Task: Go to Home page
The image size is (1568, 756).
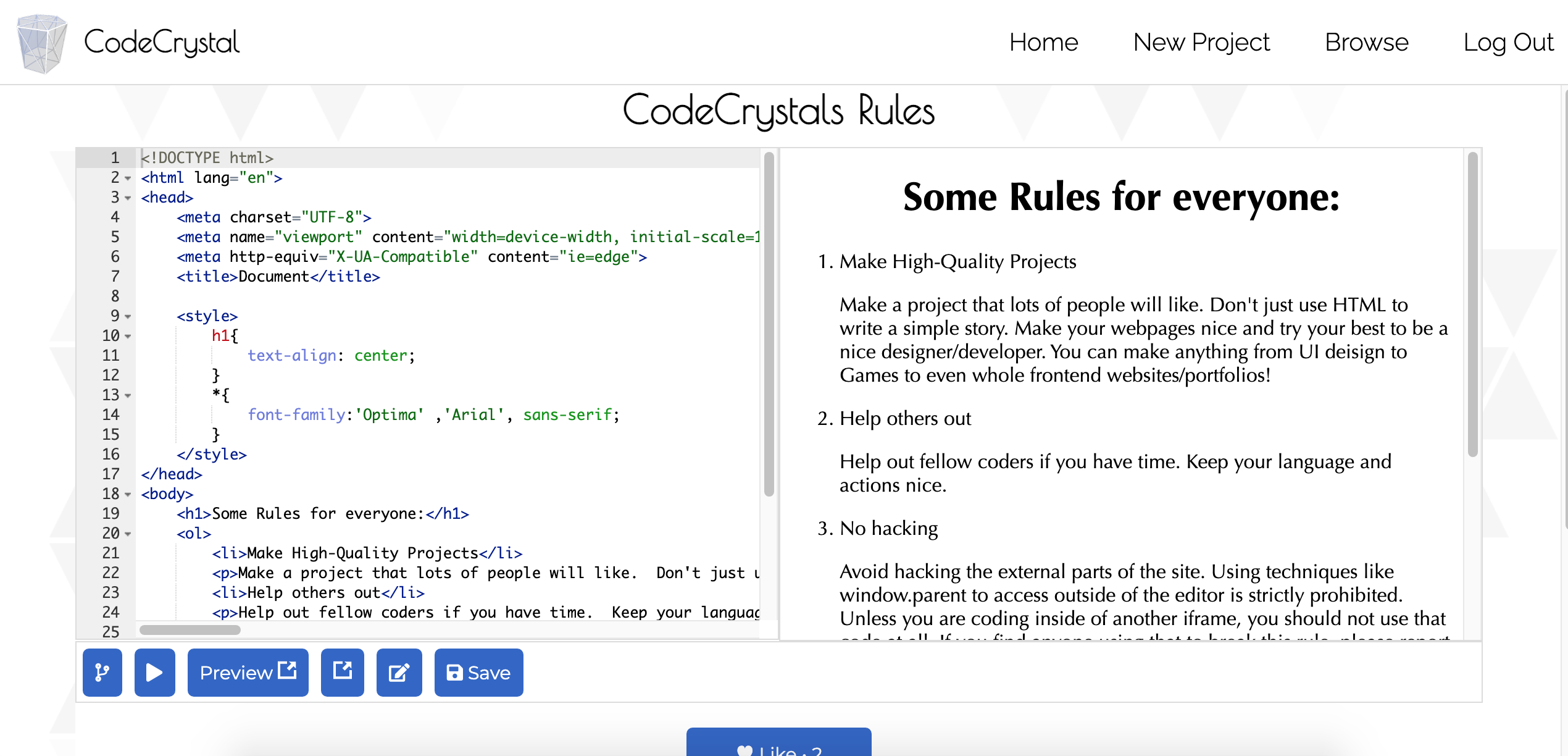Action: pos(1043,43)
